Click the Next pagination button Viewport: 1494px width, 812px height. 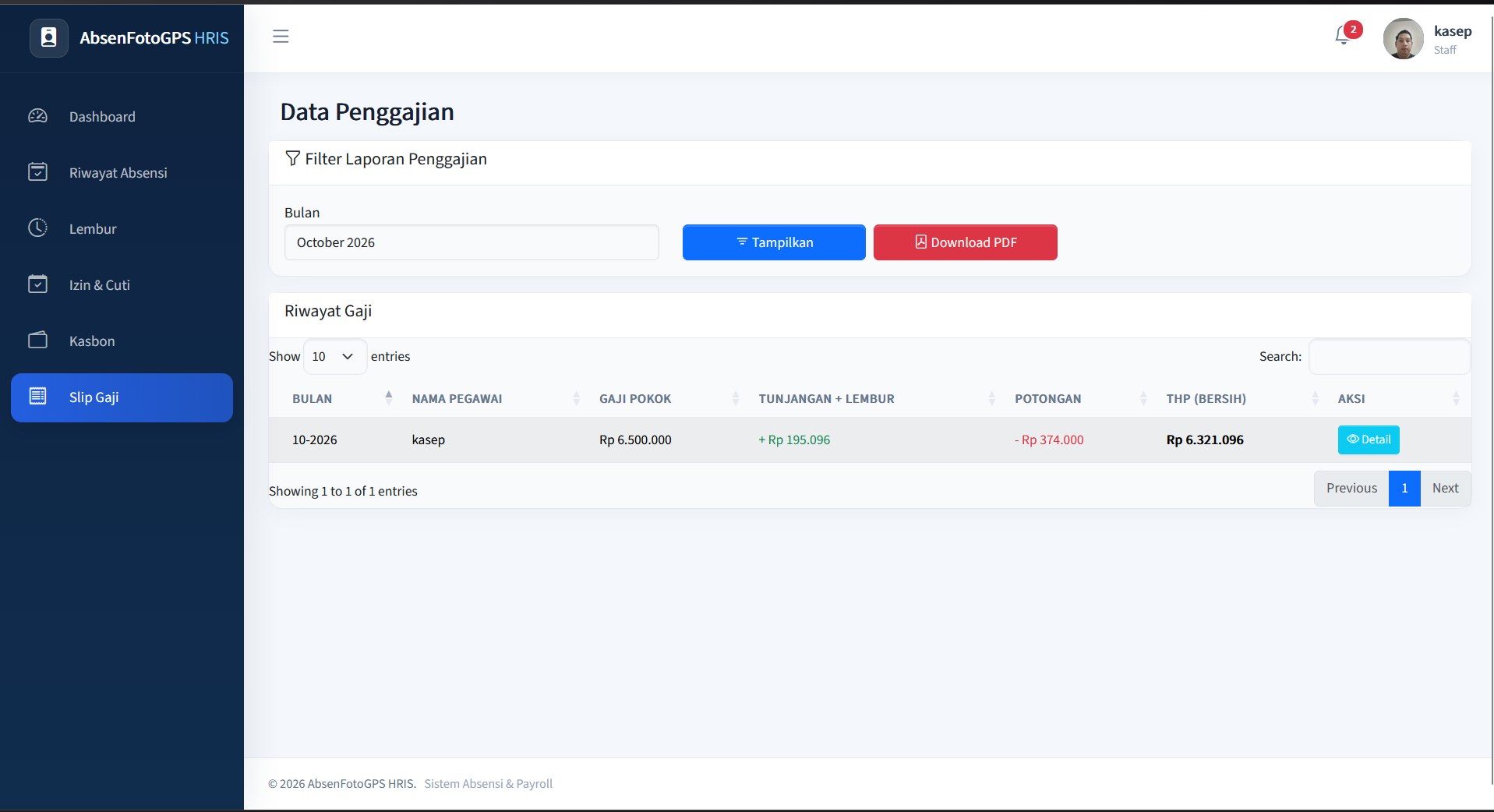click(x=1445, y=488)
